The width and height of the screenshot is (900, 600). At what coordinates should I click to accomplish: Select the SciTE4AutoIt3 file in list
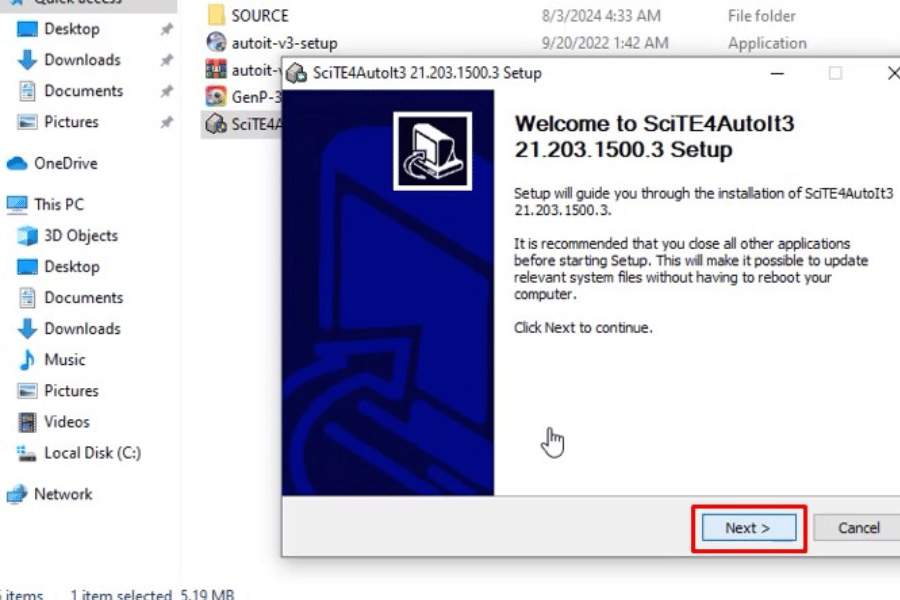[240, 124]
